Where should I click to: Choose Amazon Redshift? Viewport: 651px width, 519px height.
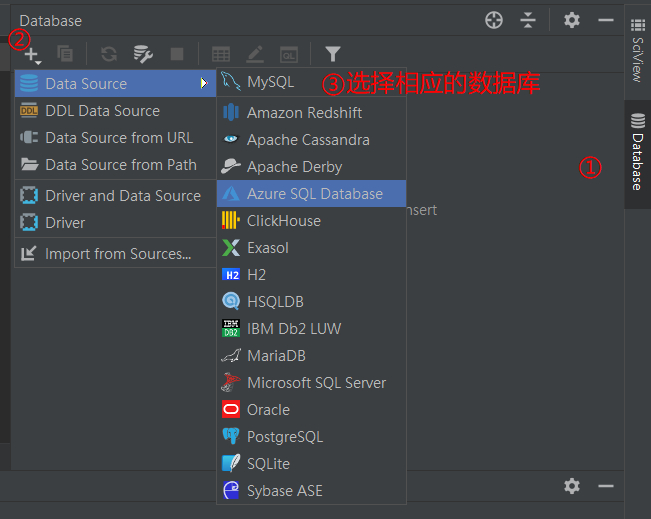click(311, 113)
